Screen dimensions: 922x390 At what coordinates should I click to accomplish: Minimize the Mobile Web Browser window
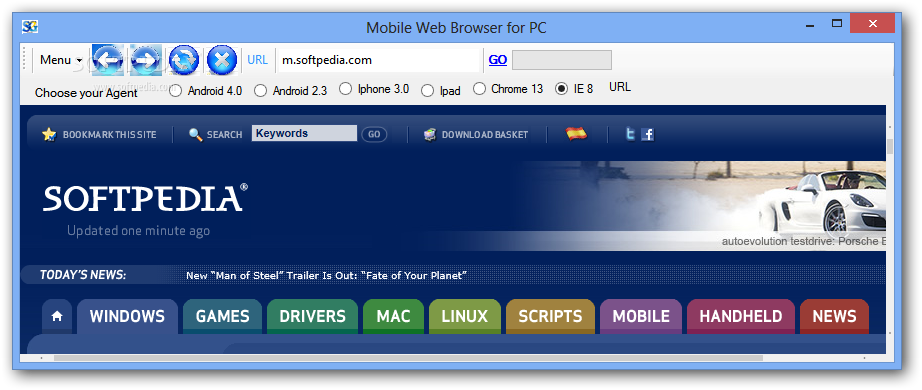click(x=809, y=24)
